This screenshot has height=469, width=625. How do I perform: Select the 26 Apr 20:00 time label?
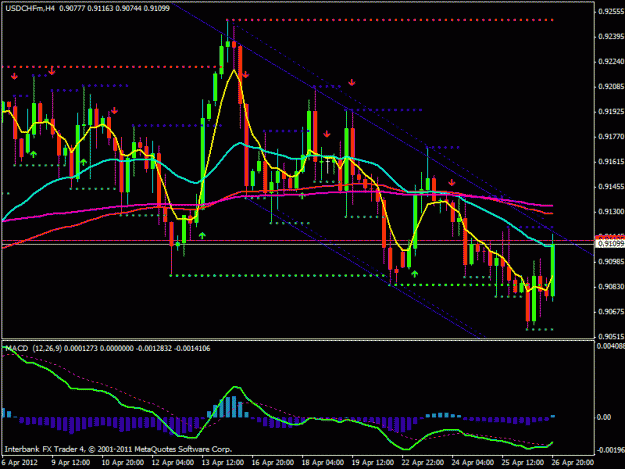[x=573, y=463]
